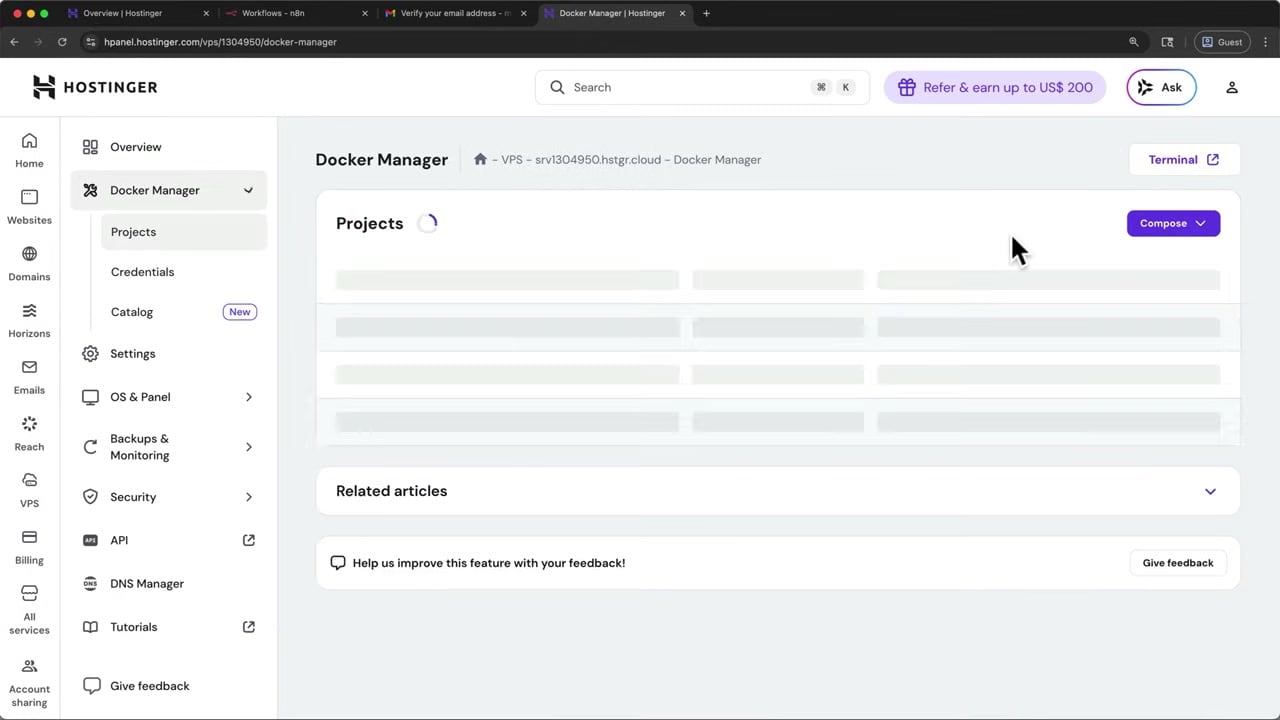Click the Hostinger logo
Image resolution: width=1280 pixels, height=720 pixels.
coord(95,87)
